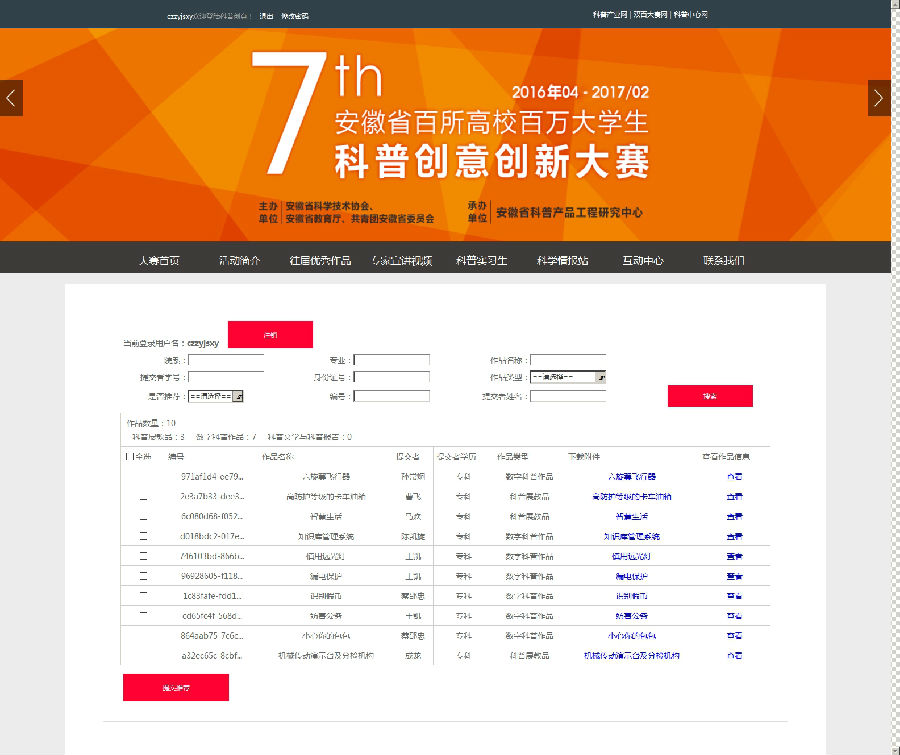Click red button beside username czzyjsxy
This screenshot has width=900, height=755.
(270, 334)
